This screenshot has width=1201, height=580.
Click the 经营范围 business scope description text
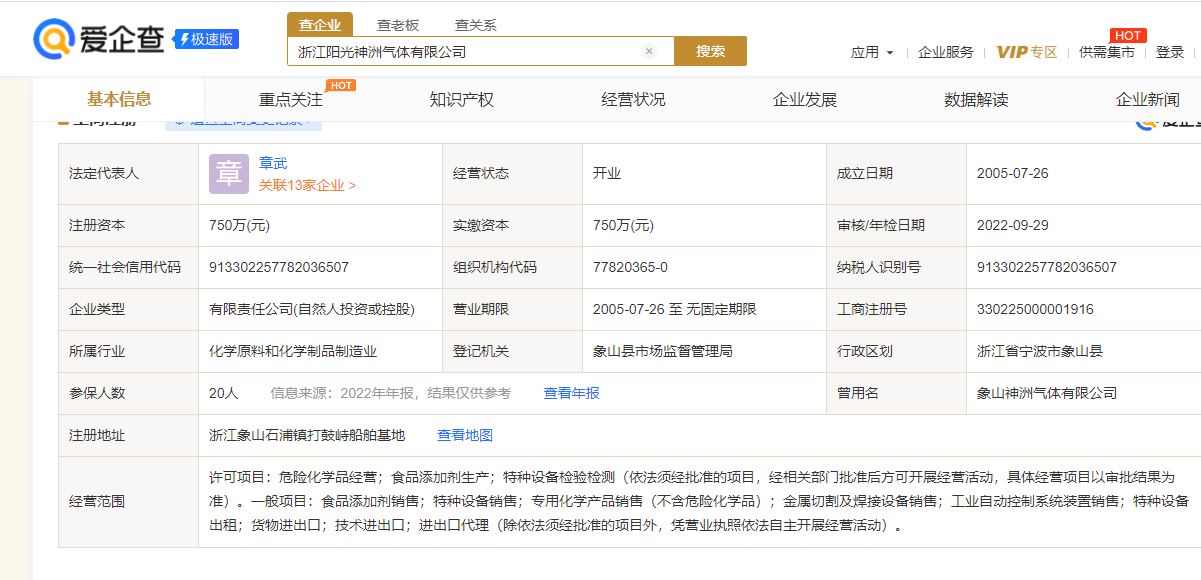tap(699, 501)
